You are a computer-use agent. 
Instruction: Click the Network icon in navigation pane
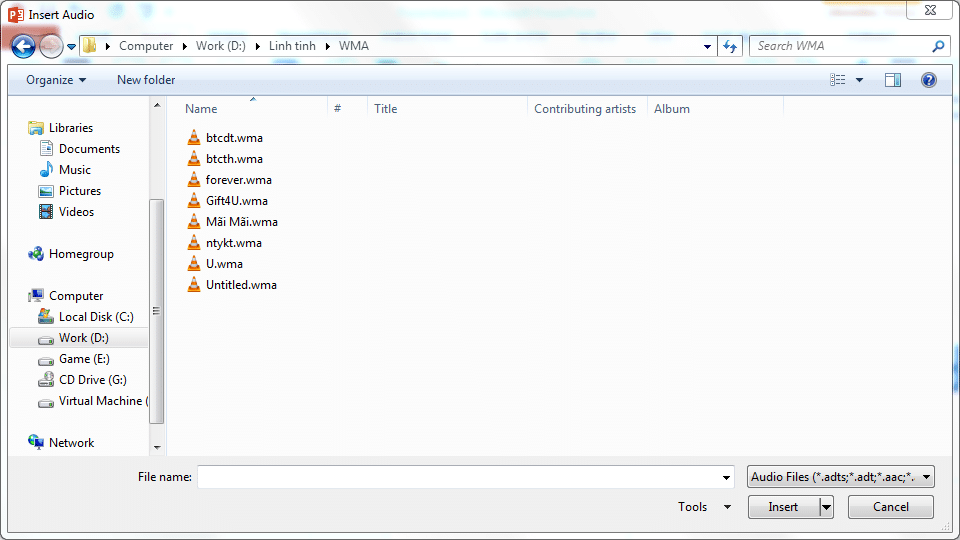[36, 442]
